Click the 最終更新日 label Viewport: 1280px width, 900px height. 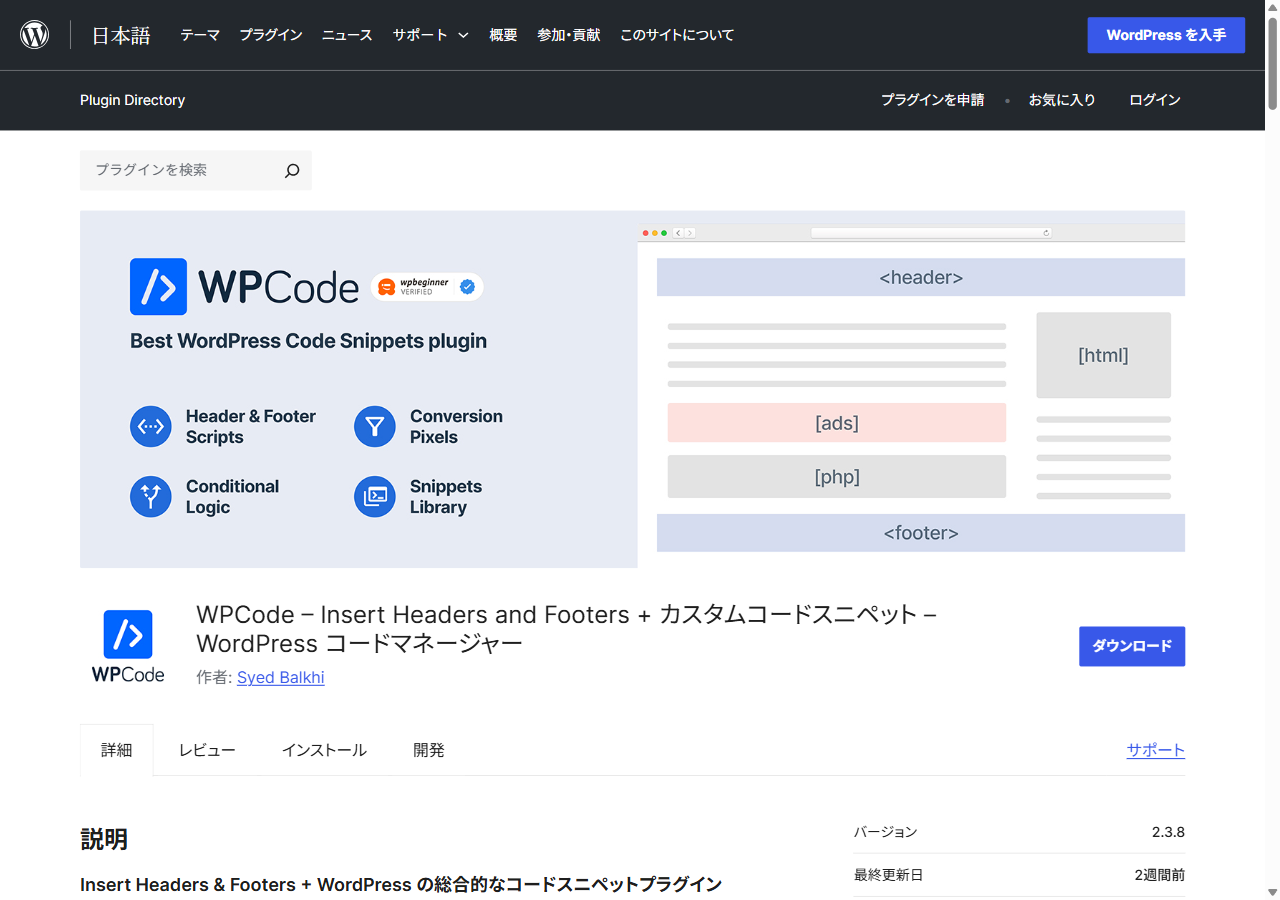point(889,875)
